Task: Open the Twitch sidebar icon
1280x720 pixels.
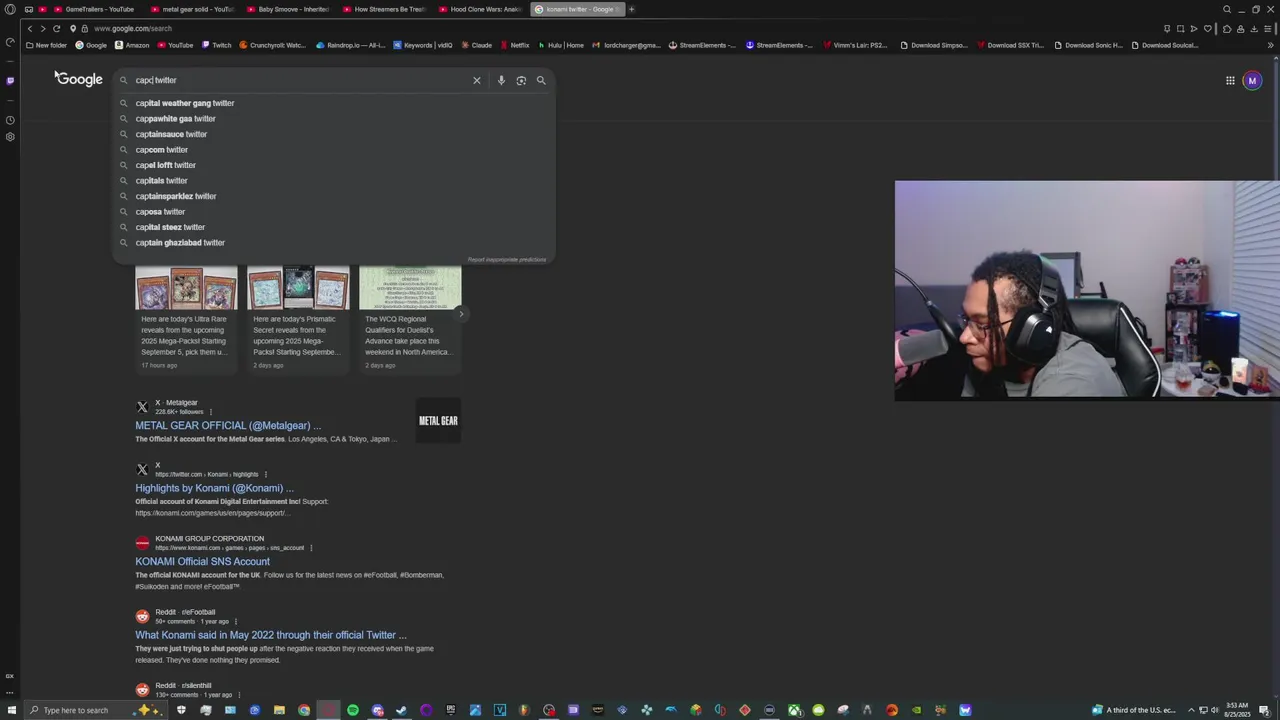Action: (x=10, y=81)
